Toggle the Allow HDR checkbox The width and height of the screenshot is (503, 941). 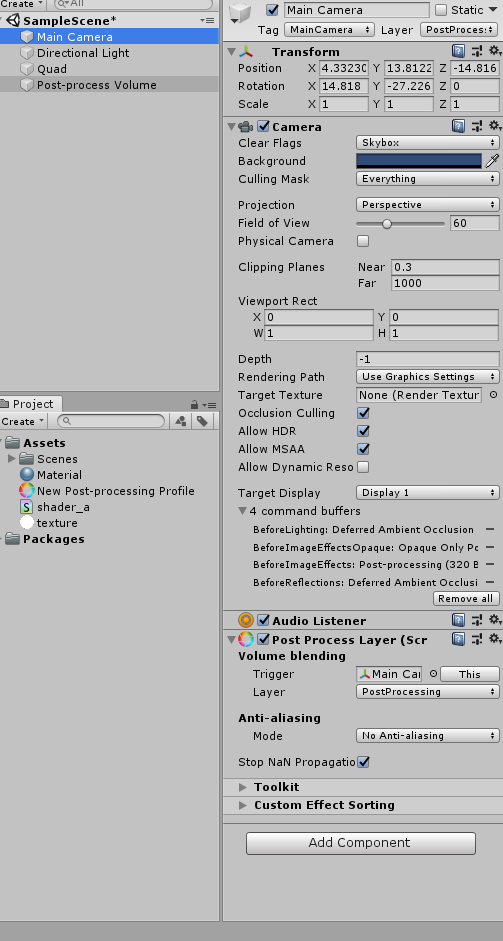click(363, 431)
